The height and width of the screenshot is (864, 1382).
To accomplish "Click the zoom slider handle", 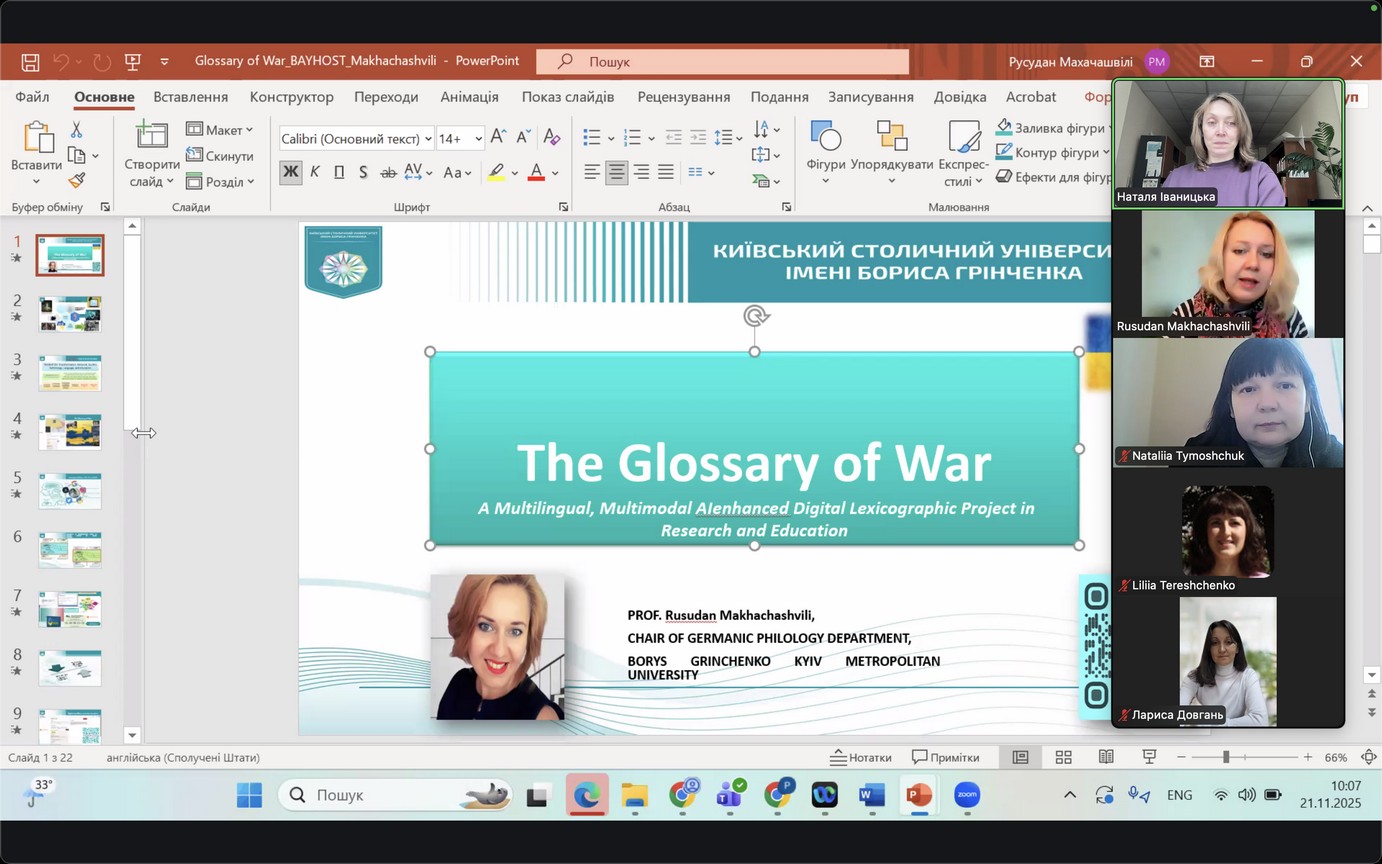I will click(x=1225, y=757).
